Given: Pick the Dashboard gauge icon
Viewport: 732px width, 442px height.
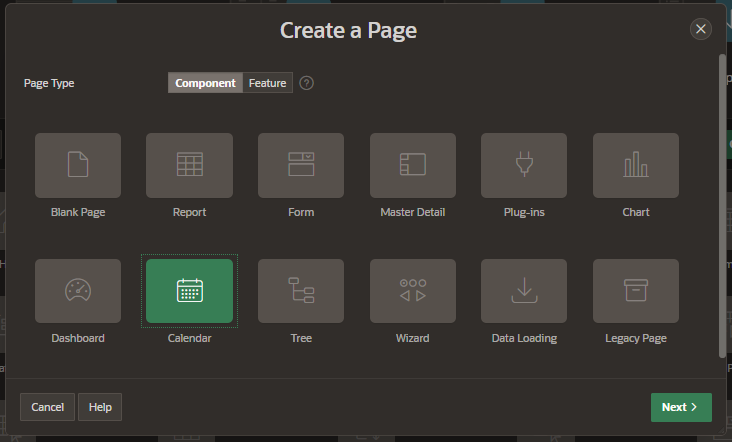Looking at the screenshot, I should tap(78, 291).
